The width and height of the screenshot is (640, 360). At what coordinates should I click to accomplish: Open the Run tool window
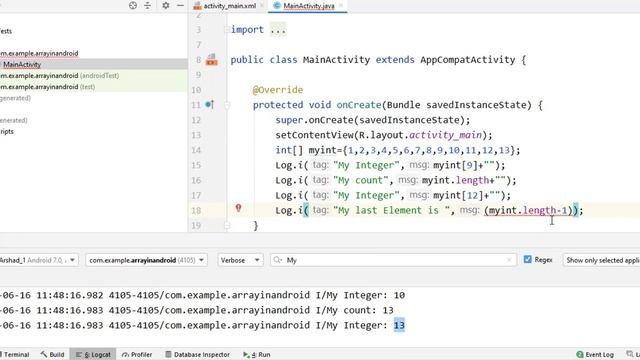257,354
